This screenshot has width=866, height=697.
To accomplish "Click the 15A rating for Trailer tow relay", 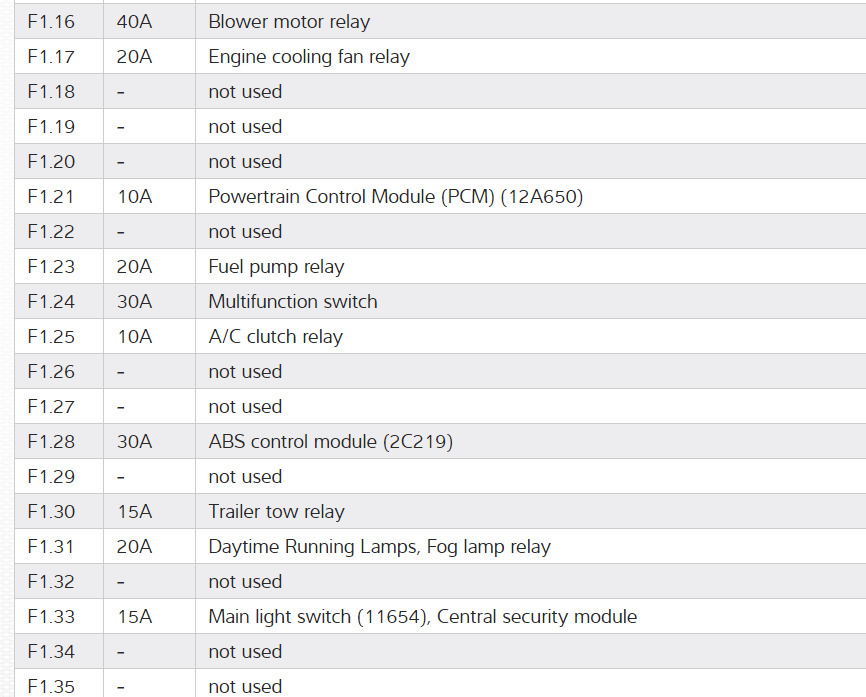I will point(134,512).
